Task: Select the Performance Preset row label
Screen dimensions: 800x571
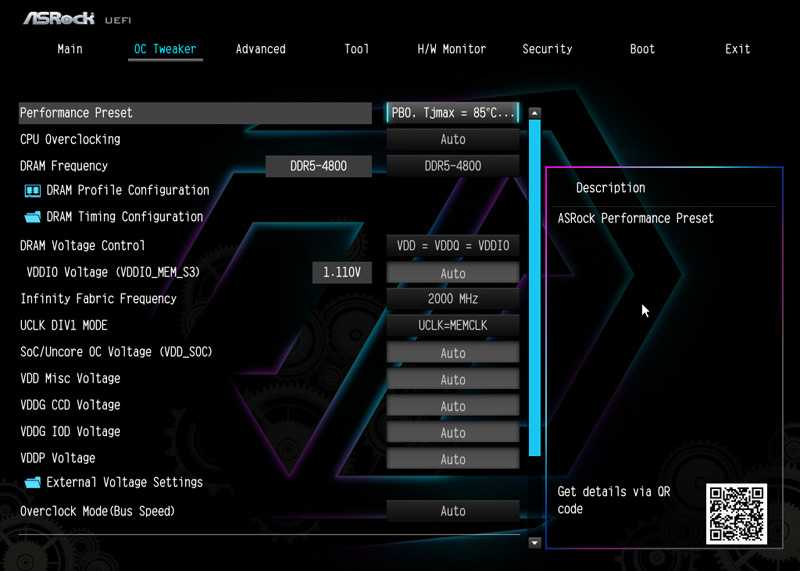Action: tap(76, 113)
